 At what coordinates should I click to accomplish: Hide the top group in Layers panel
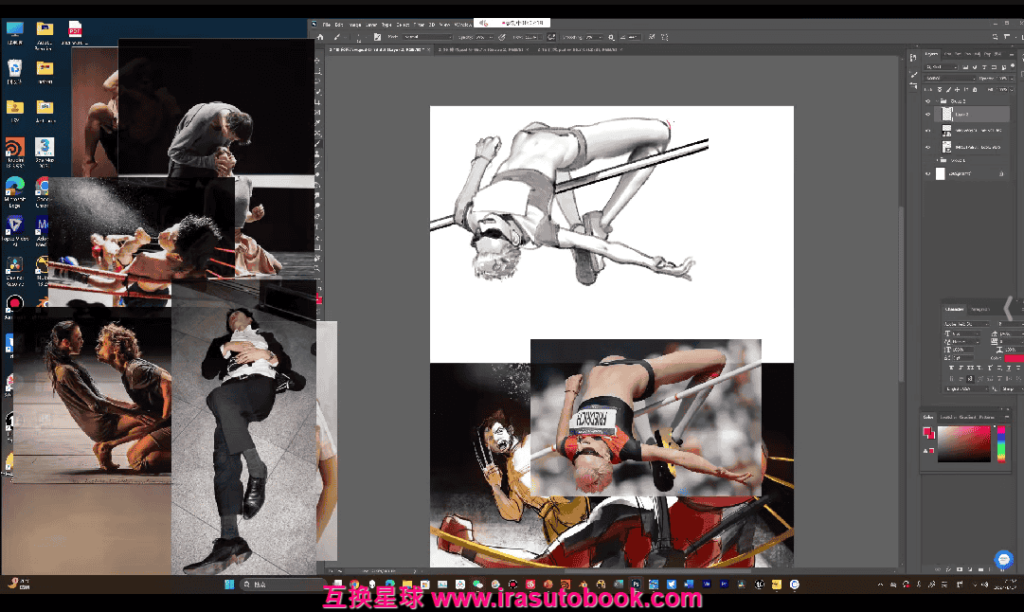928,101
